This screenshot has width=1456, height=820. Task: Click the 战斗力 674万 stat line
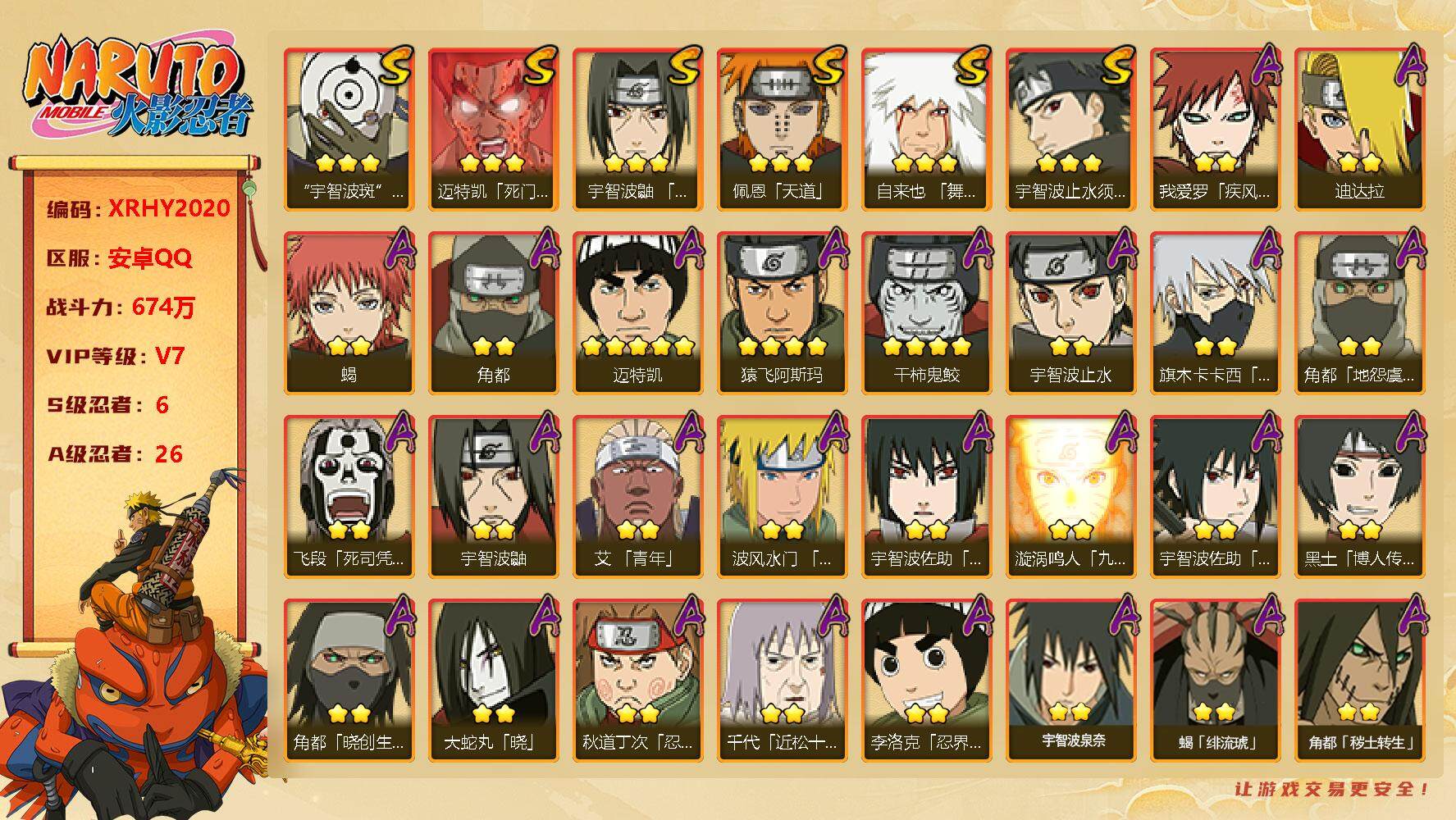coord(121,307)
